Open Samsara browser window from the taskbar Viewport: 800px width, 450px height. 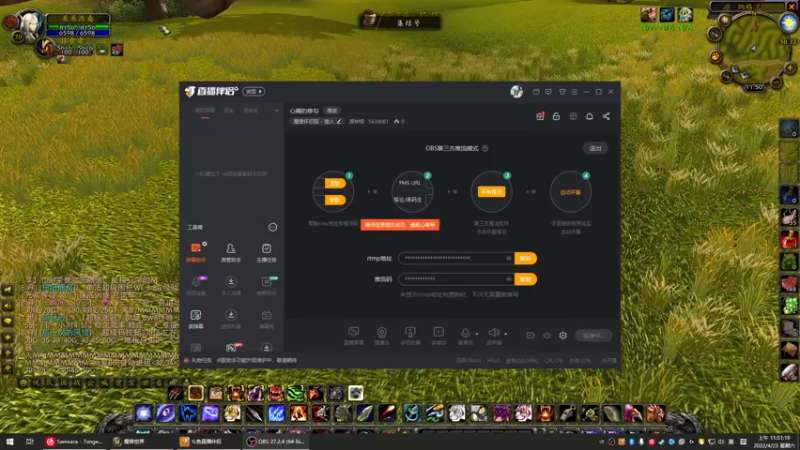point(74,442)
